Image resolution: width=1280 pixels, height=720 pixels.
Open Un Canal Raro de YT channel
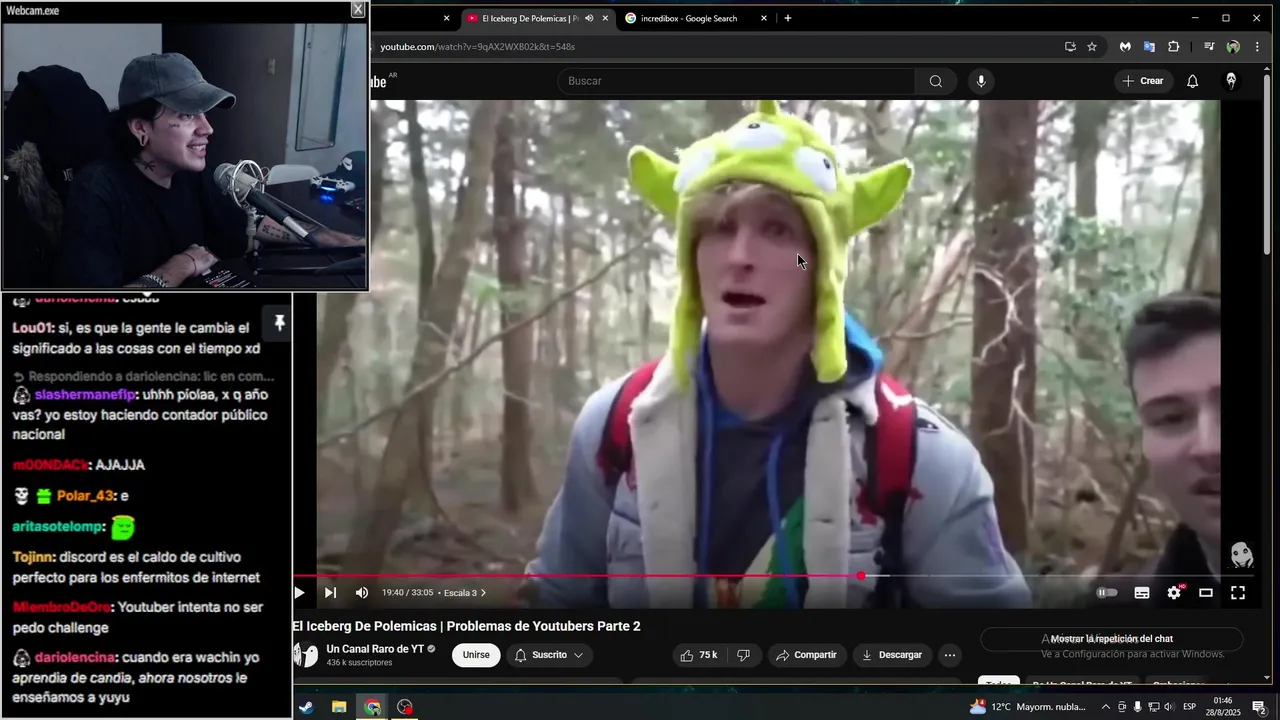(x=375, y=649)
